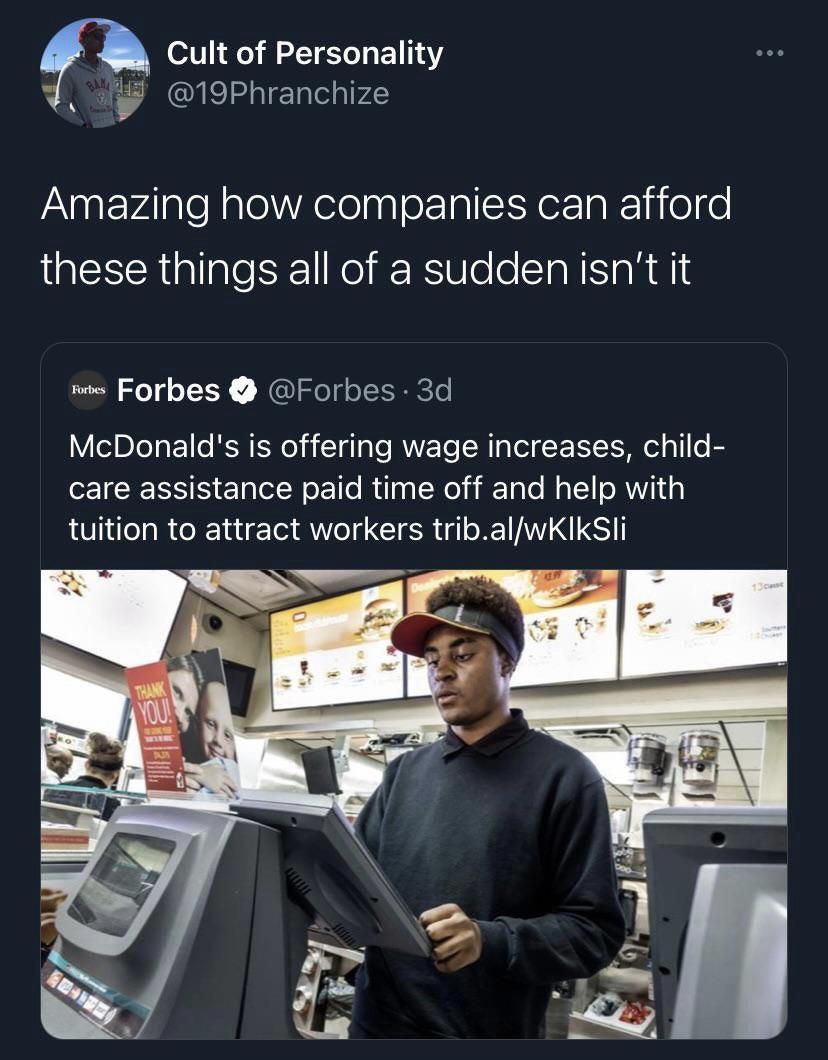The image size is (828, 1060).
Task: Tap the red Thank You sign in photo
Action: coord(155,727)
